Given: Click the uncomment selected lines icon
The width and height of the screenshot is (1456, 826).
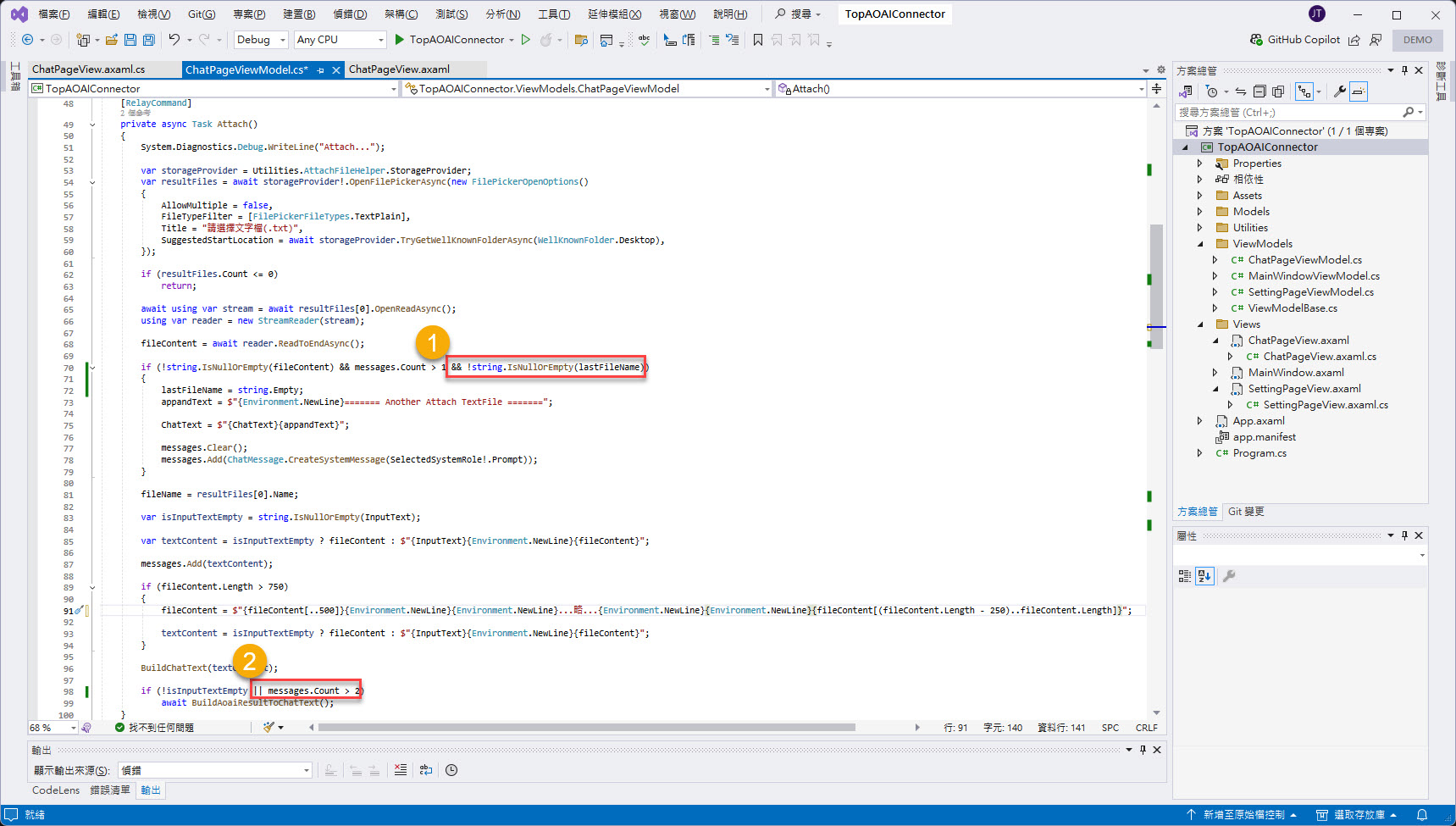Looking at the screenshot, I should point(733,40).
